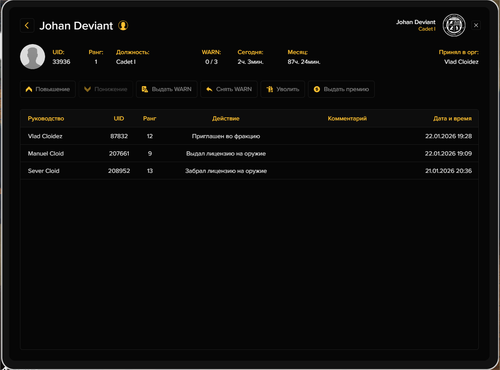This screenshot has height=370, width=500.
Task: Issue a warning via Выдать WARN
Action: point(167,89)
